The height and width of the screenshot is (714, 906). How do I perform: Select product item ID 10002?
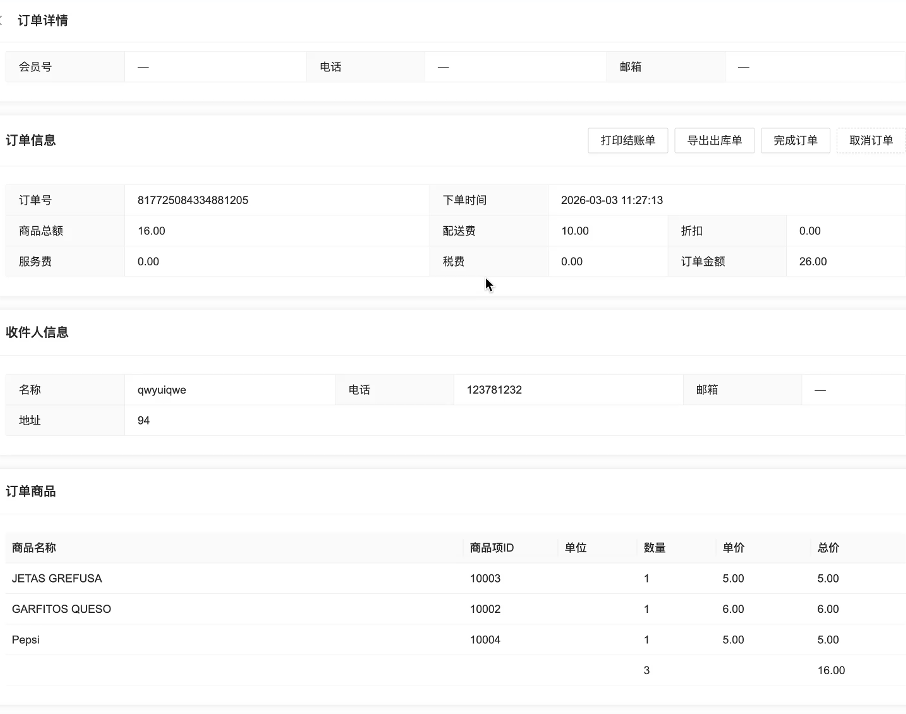[485, 609]
